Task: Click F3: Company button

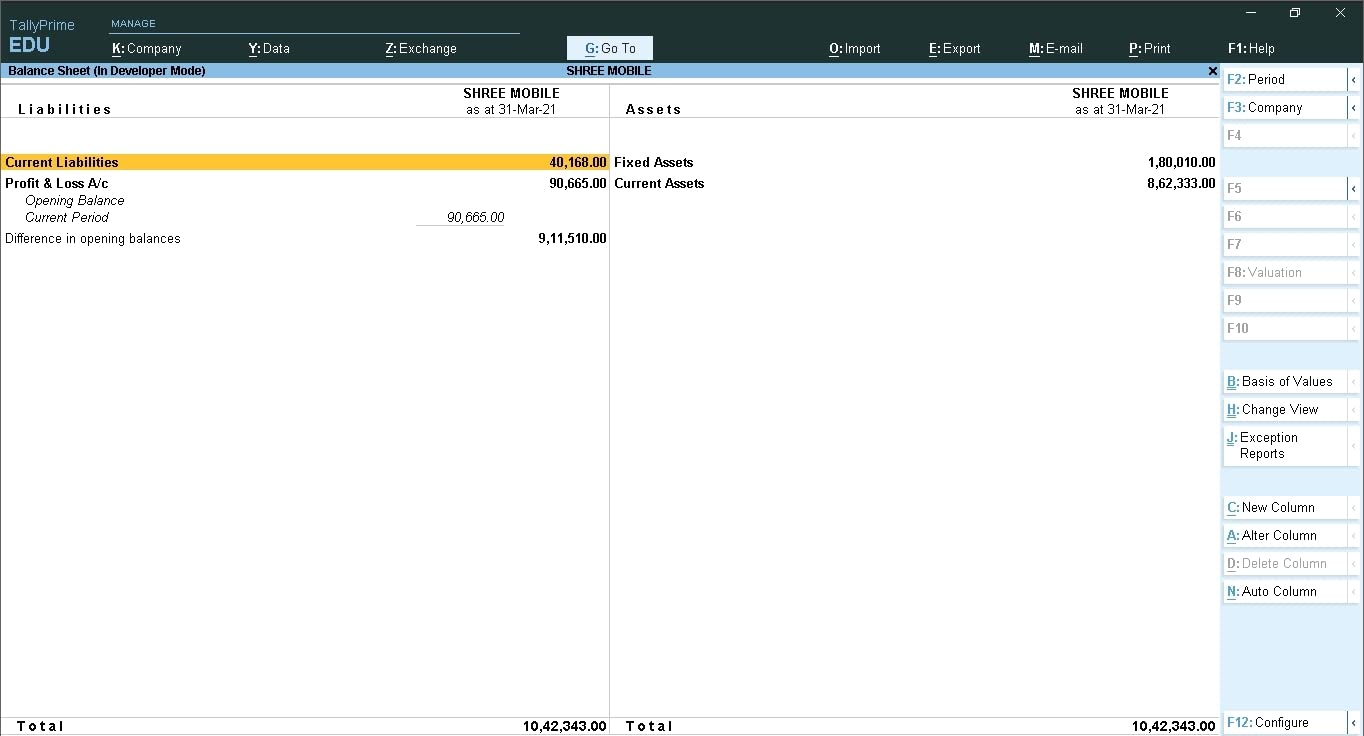Action: (1285, 107)
